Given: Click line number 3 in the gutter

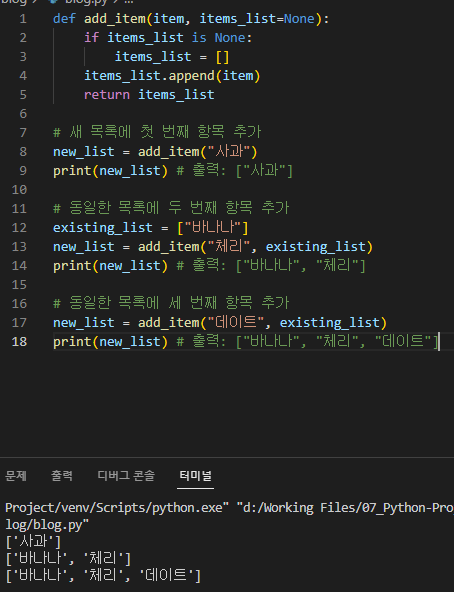Looking at the screenshot, I should tap(23, 57).
